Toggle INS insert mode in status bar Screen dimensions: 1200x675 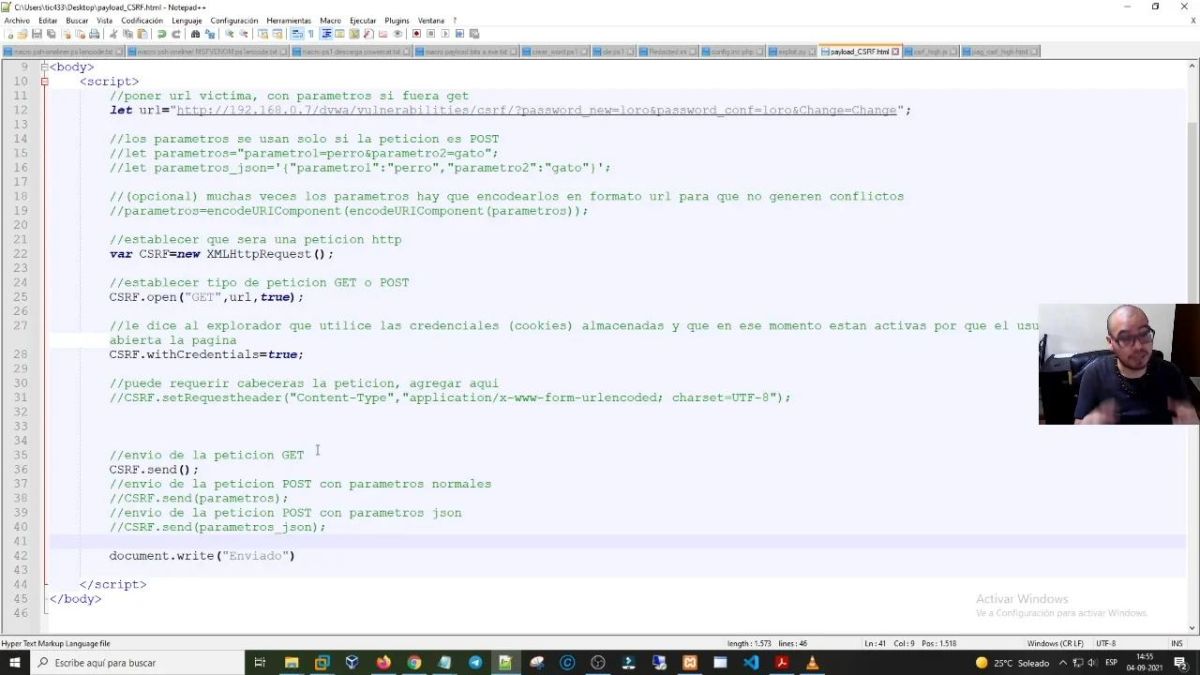coord(1177,643)
